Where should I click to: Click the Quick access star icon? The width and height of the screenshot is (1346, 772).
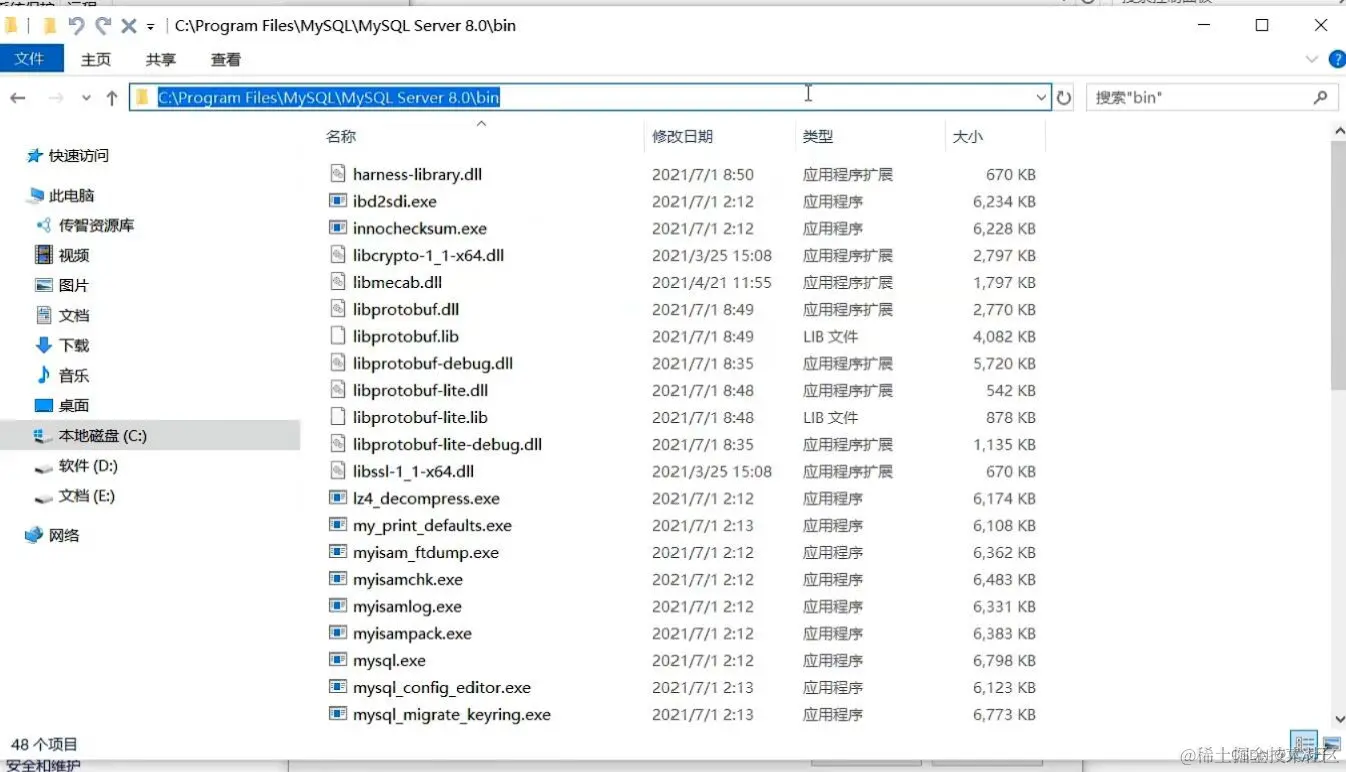tap(35, 156)
